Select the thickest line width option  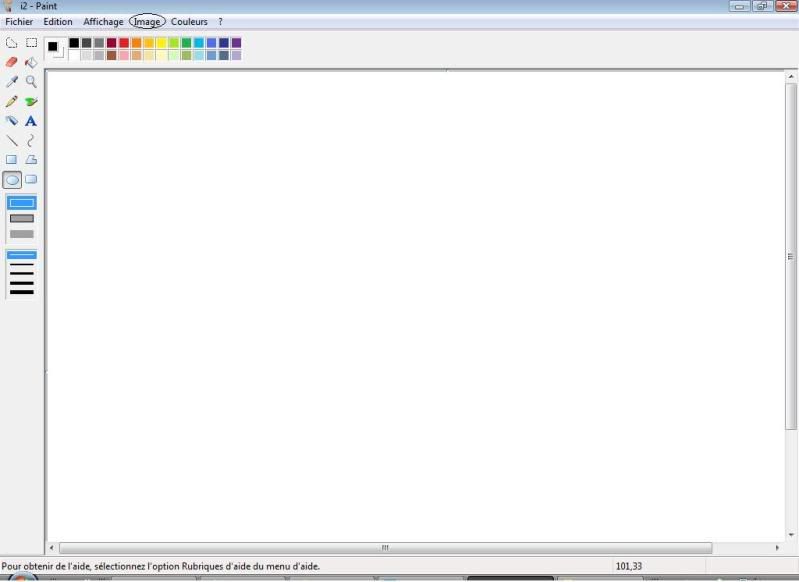click(21, 292)
